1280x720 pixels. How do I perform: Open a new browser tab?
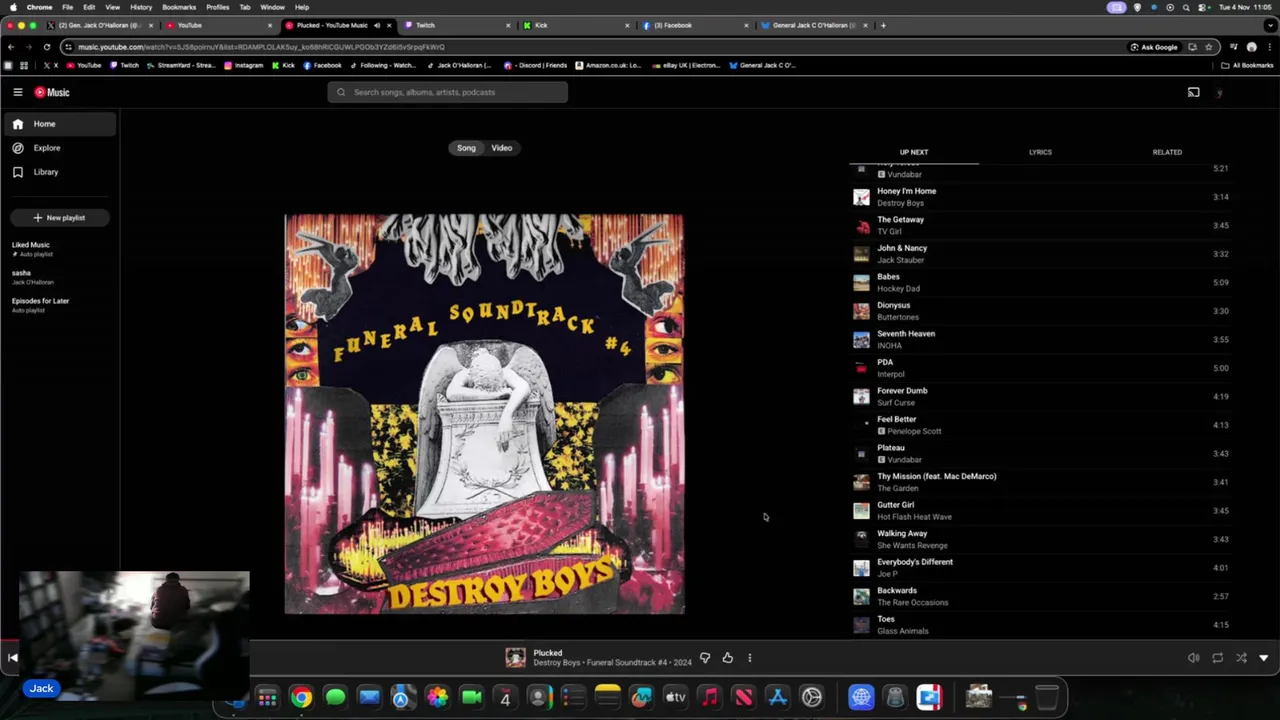883,25
